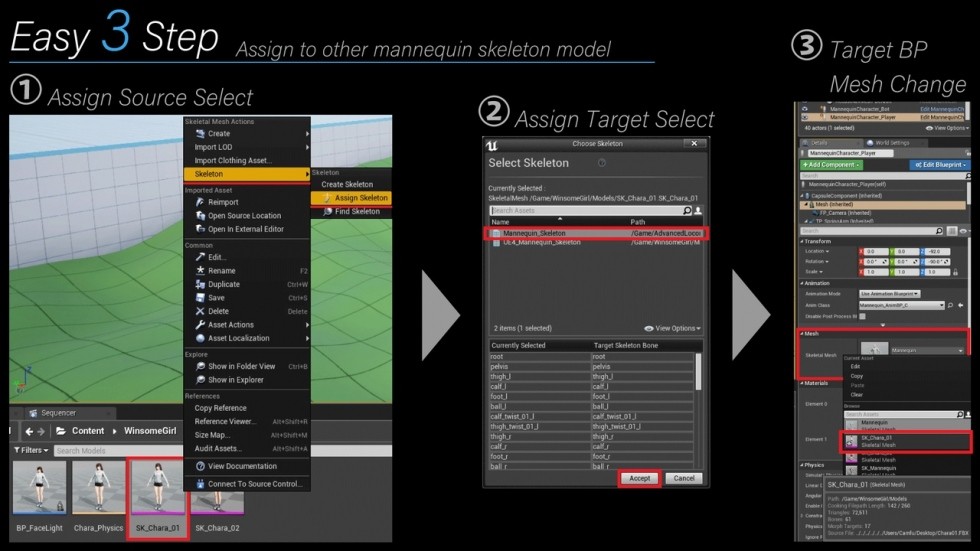Toggle visibility eye for MannequinCharacter_Bot
980x551 pixels.
[804, 109]
